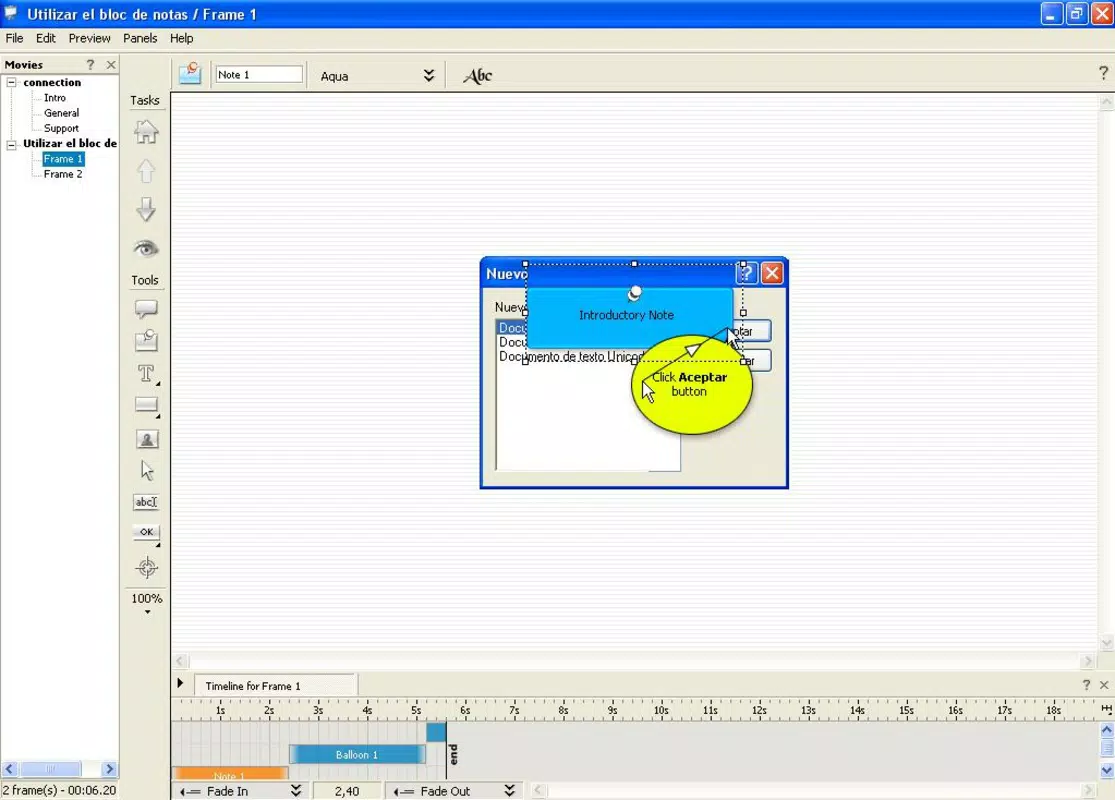
Task: Select the Balloon speech bubble tool
Action: 146,309
